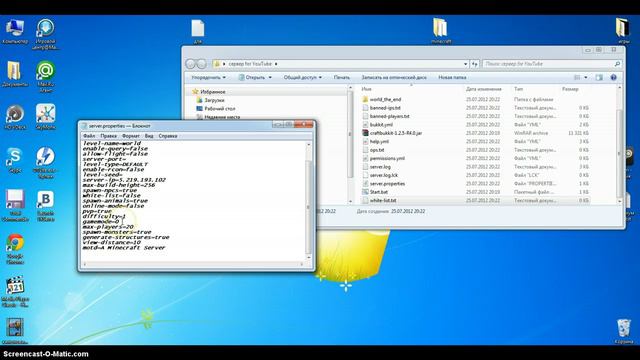Screen dimensions: 640x360
Task: Open the Вид menu in Notepad
Action: tap(149, 136)
